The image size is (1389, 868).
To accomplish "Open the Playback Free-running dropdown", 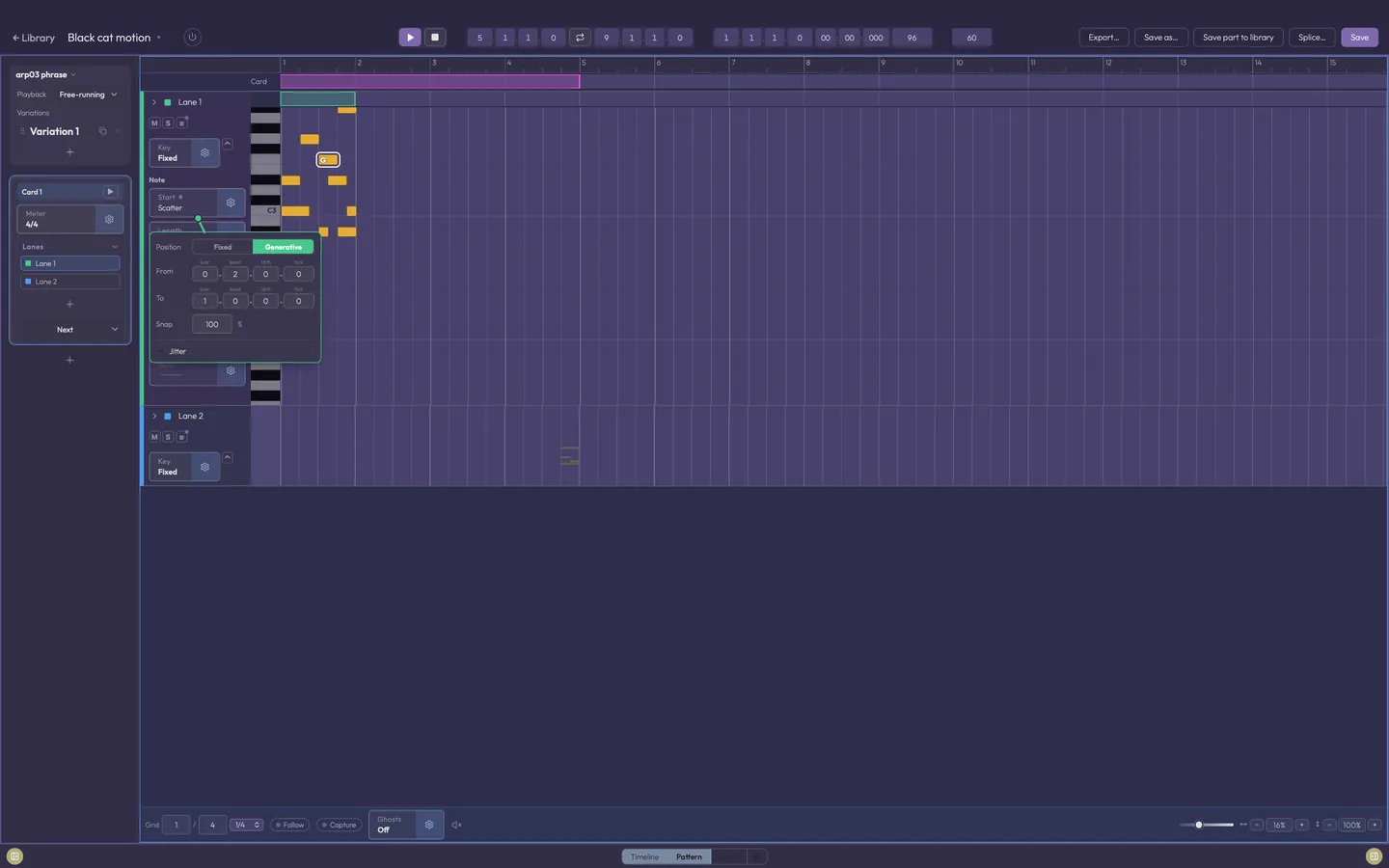I will click(x=88, y=95).
